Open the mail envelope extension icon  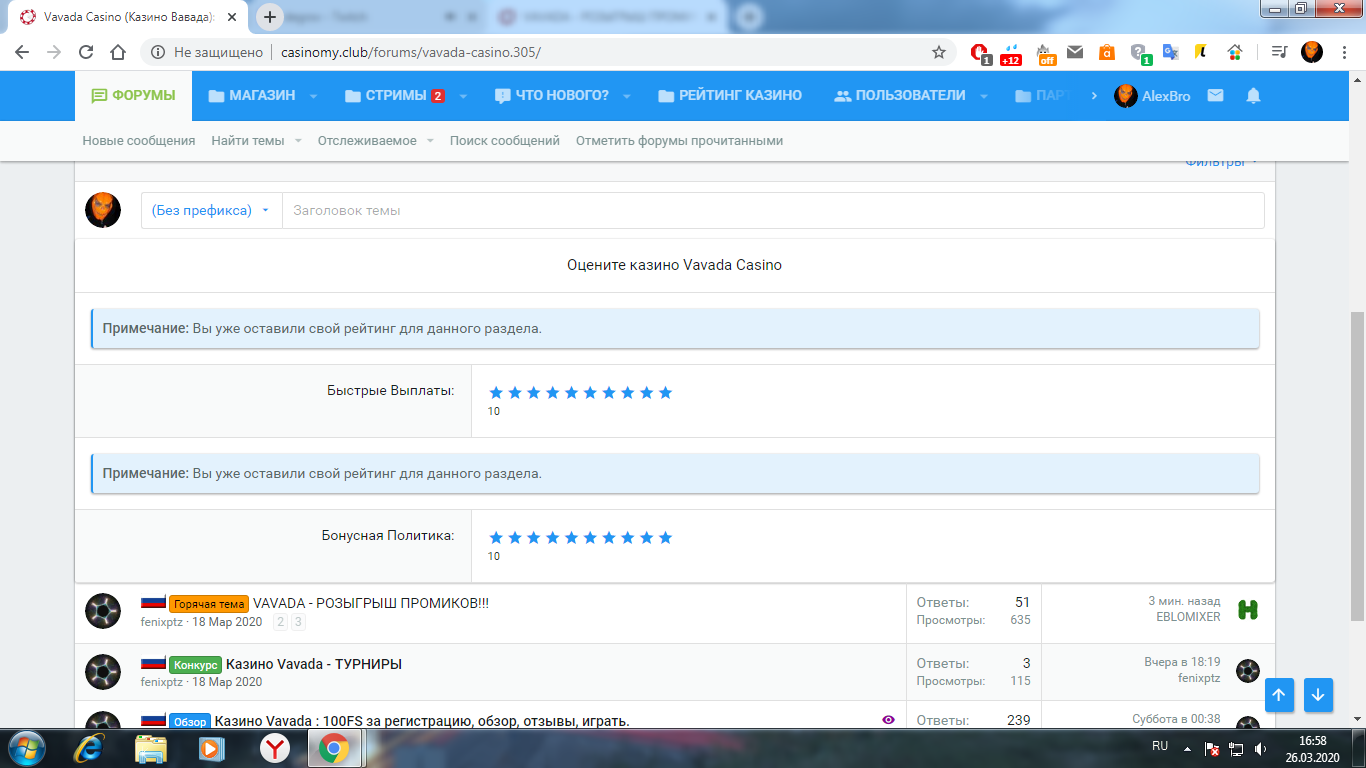click(1075, 52)
